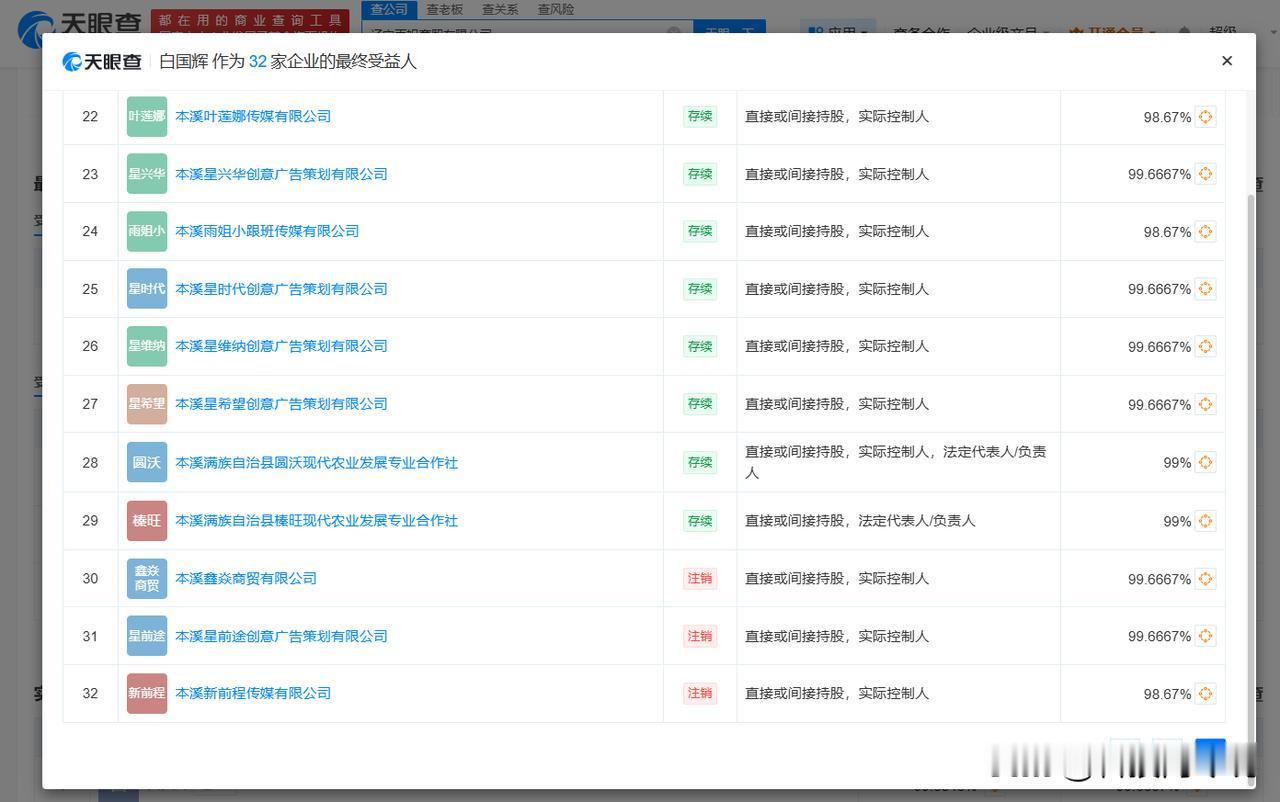
Task: Click 直接或间接持股，法定代表人/负责人 for 榛旺
Action: [x=860, y=521]
